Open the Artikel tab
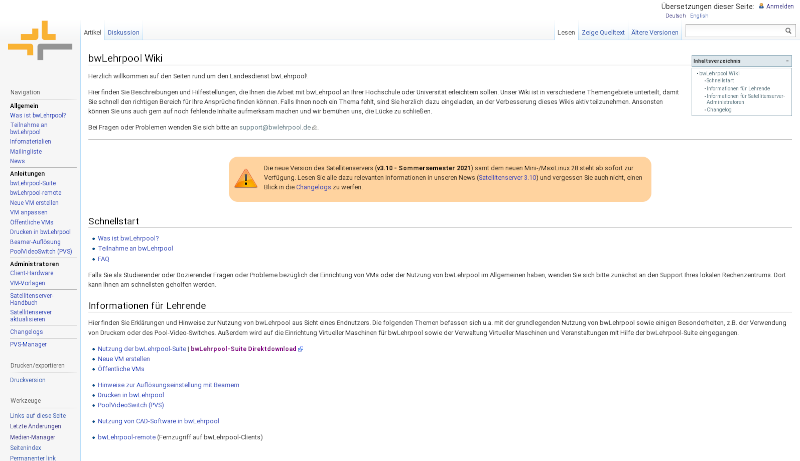 [x=92, y=32]
